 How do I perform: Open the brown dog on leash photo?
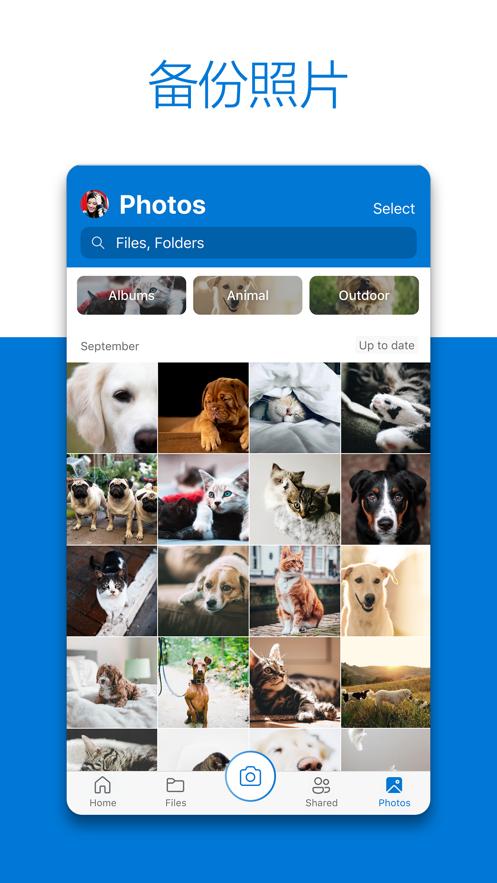pos(203,683)
